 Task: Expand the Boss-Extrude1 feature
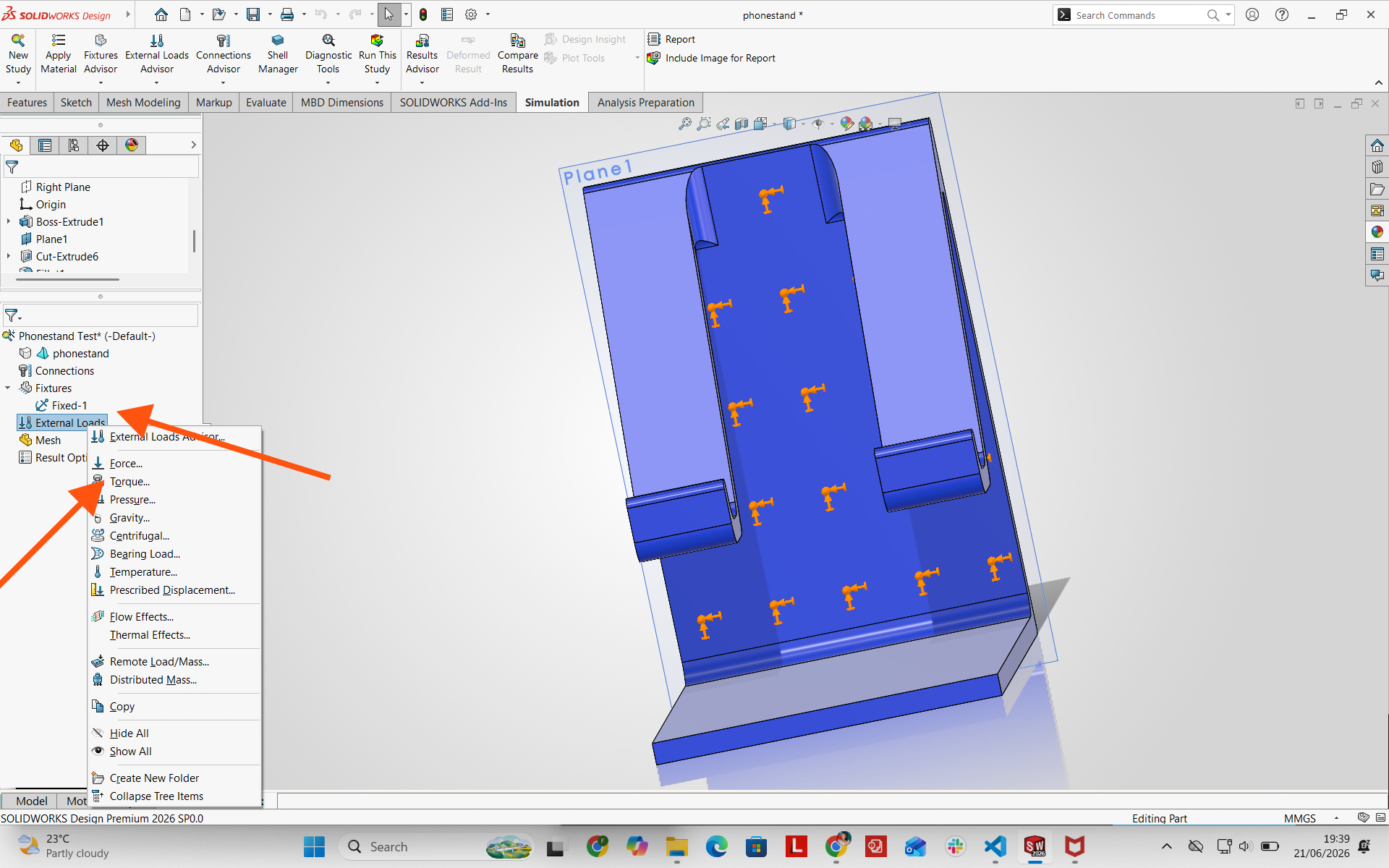point(9,221)
